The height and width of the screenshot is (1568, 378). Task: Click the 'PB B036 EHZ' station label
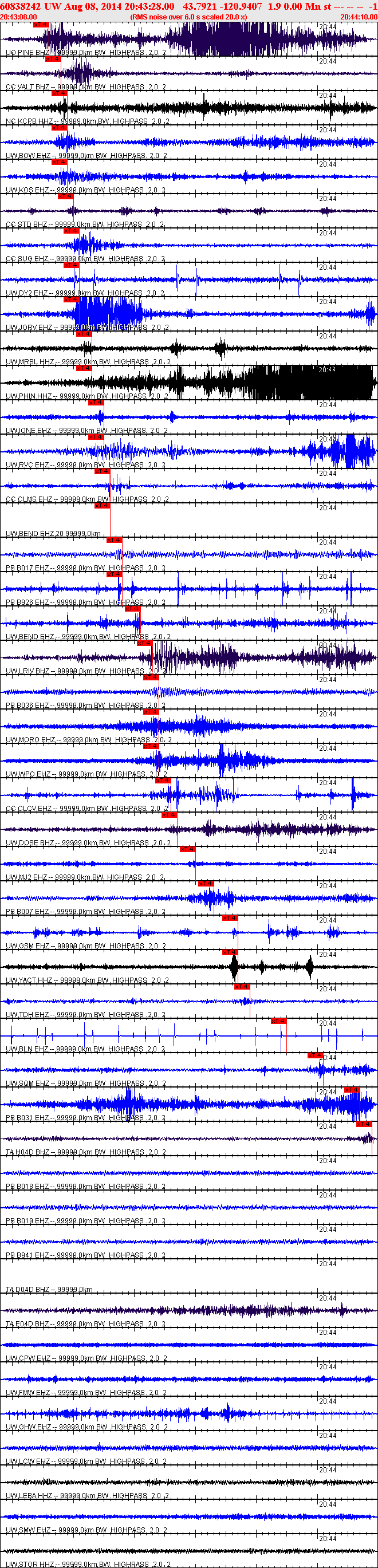tap(28, 706)
